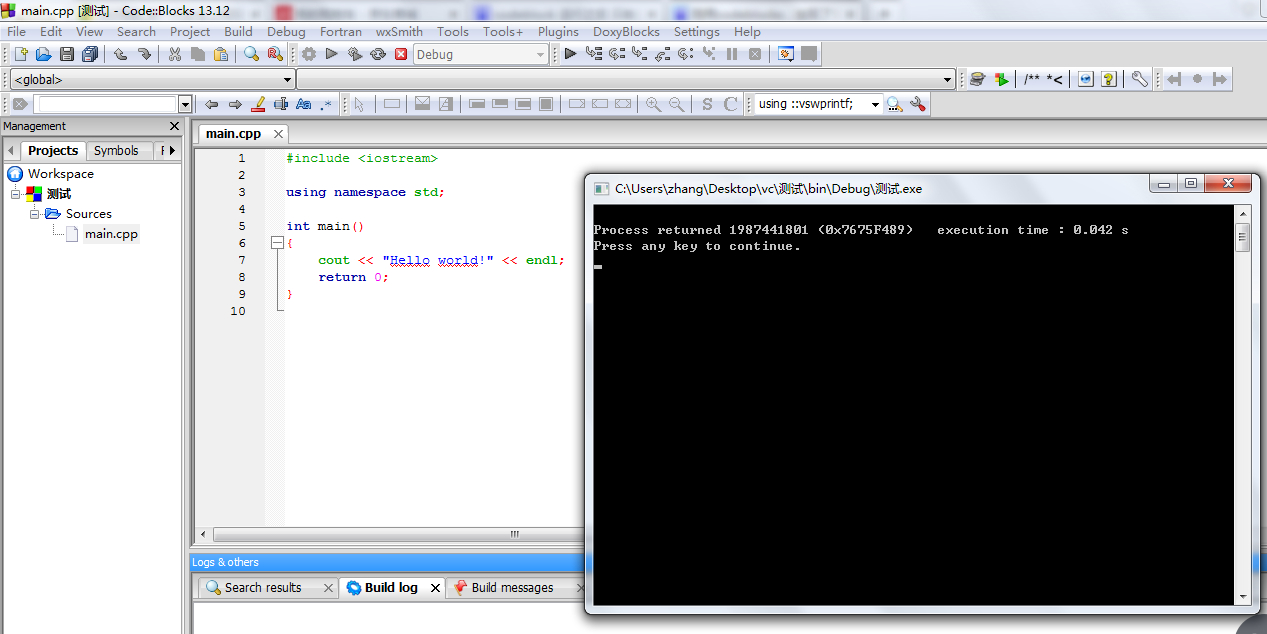Click the Cut scissors icon
The width and height of the screenshot is (1267, 634).
coord(175,54)
